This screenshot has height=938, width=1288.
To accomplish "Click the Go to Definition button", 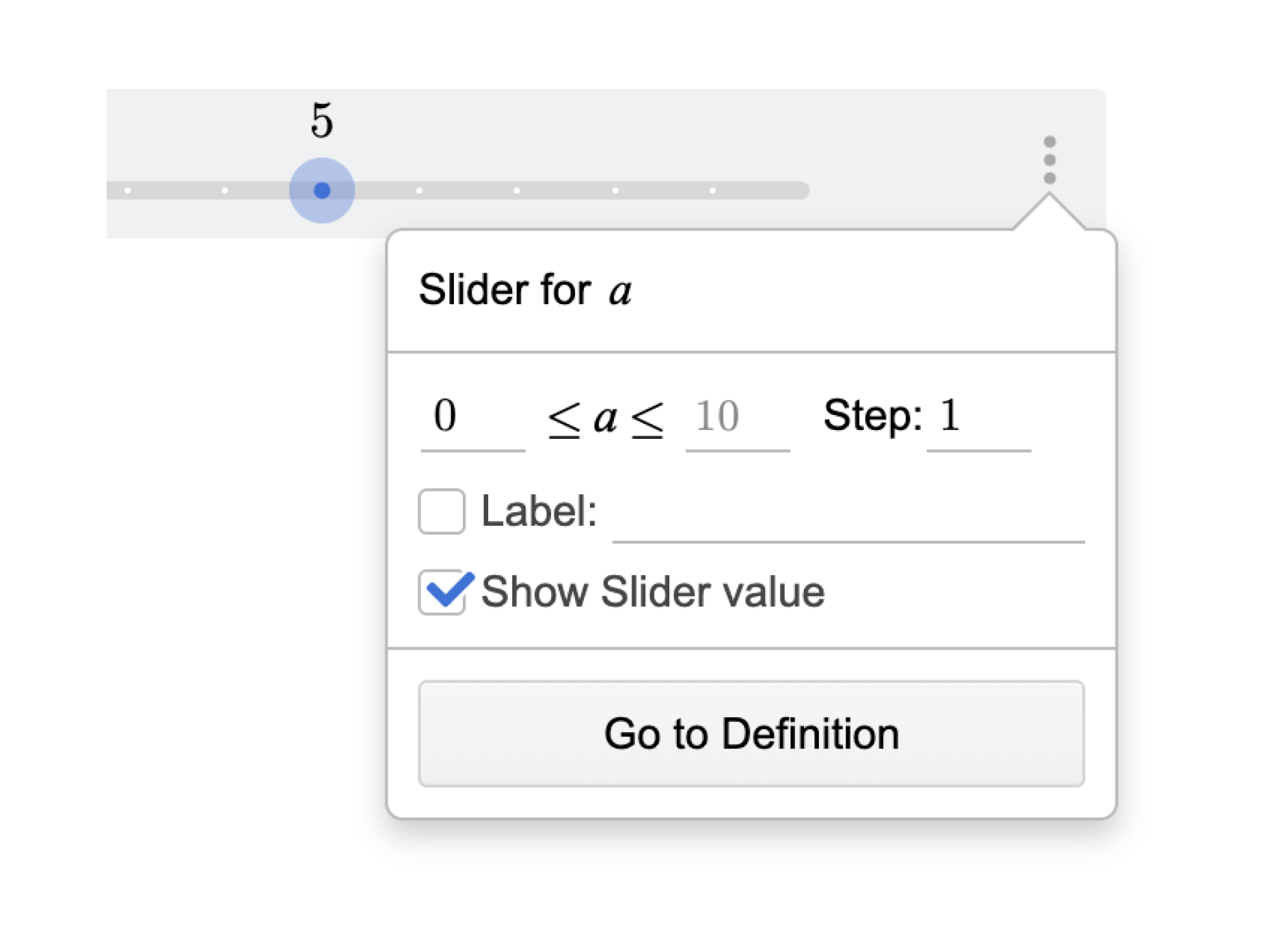I will click(x=751, y=734).
